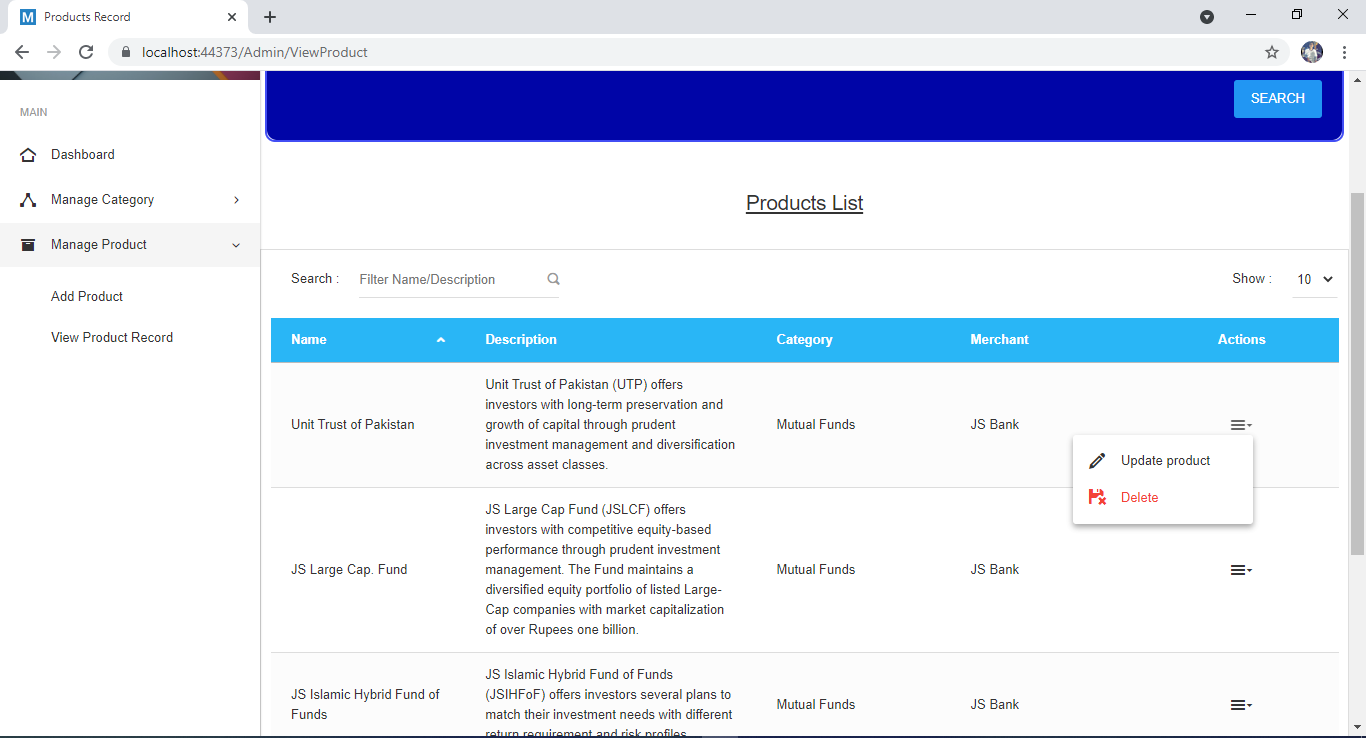Click the page scroll-down arrow
Screen dimensions: 1366x738
click(1357, 727)
